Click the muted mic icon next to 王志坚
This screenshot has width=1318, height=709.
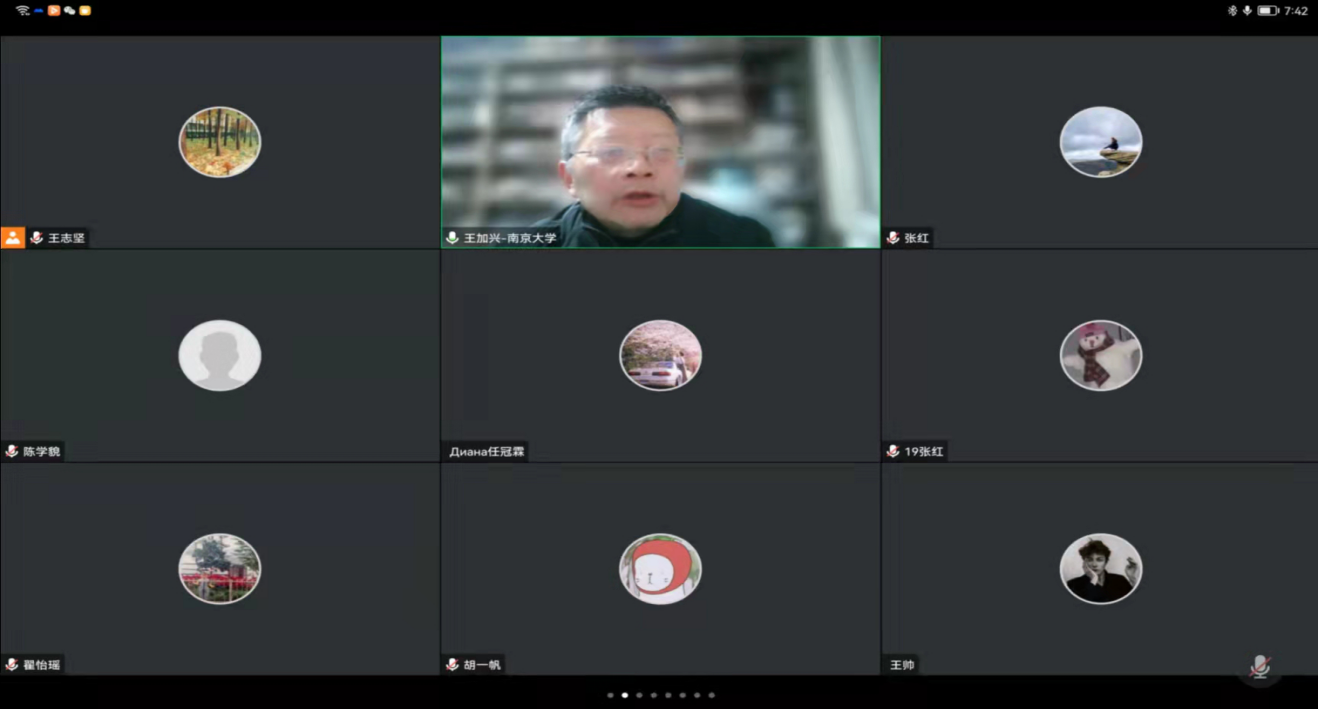click(37, 238)
